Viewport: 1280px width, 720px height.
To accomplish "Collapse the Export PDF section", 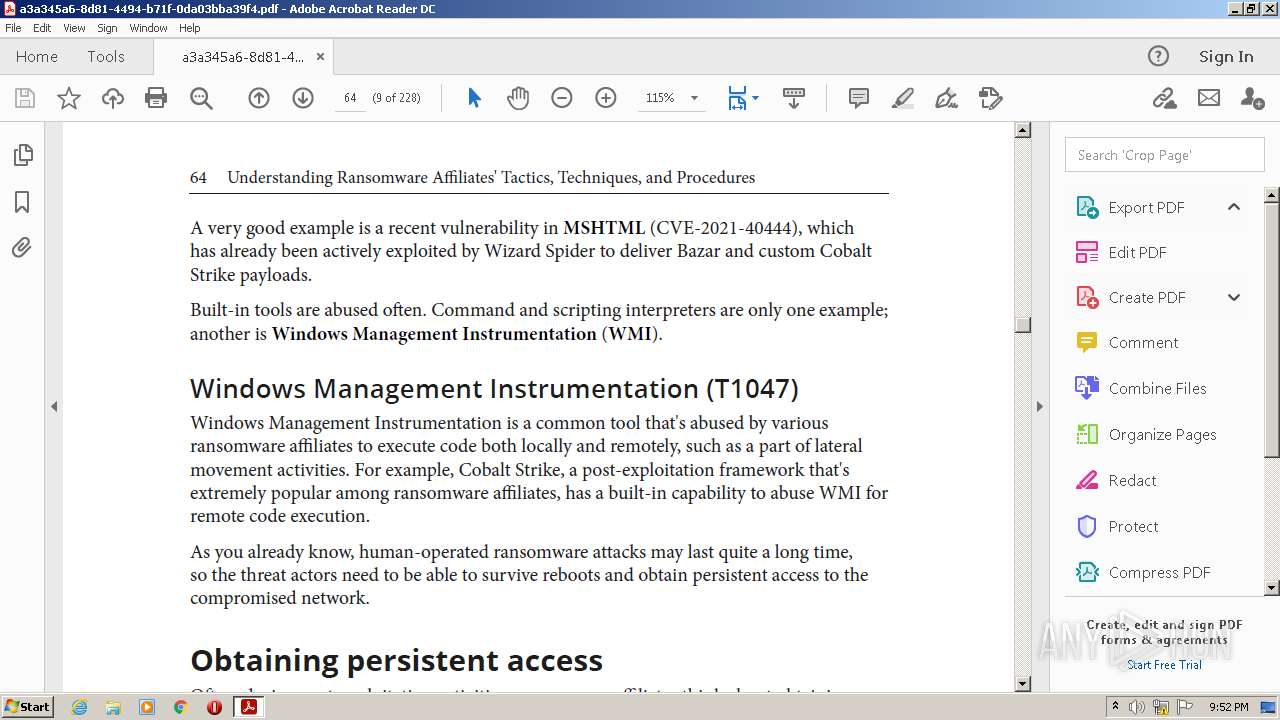I will pos(1234,207).
